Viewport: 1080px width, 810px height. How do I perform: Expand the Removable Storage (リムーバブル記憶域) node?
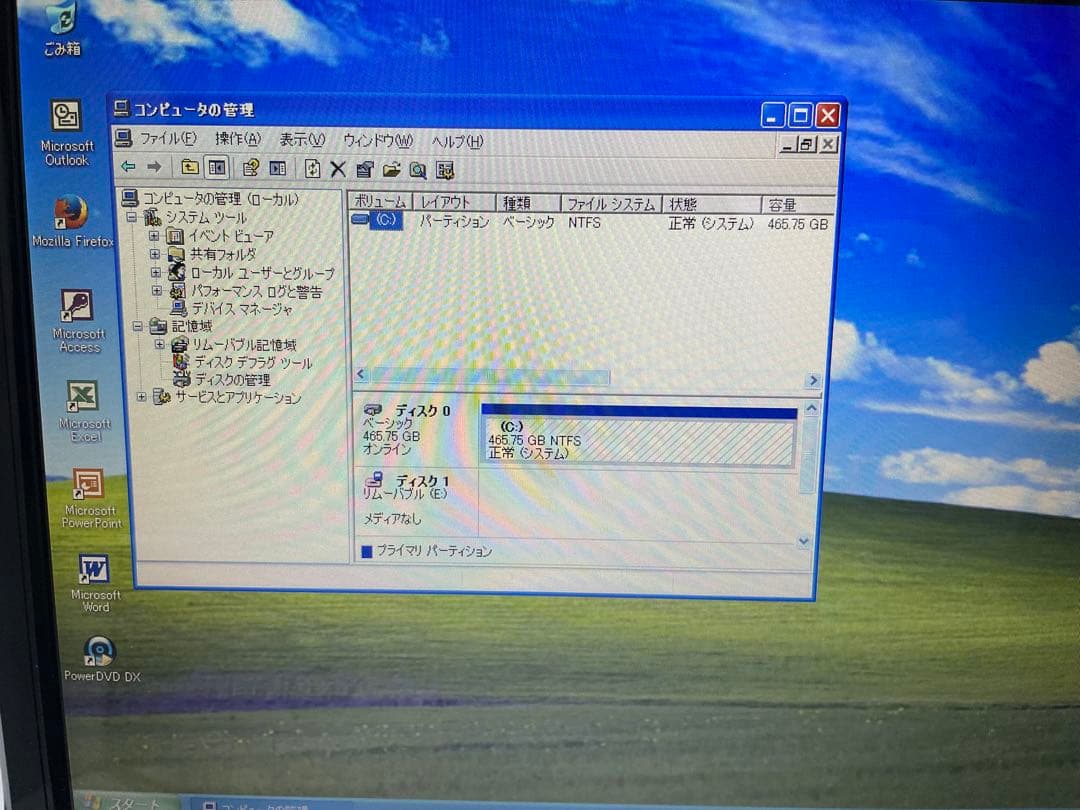(158, 344)
